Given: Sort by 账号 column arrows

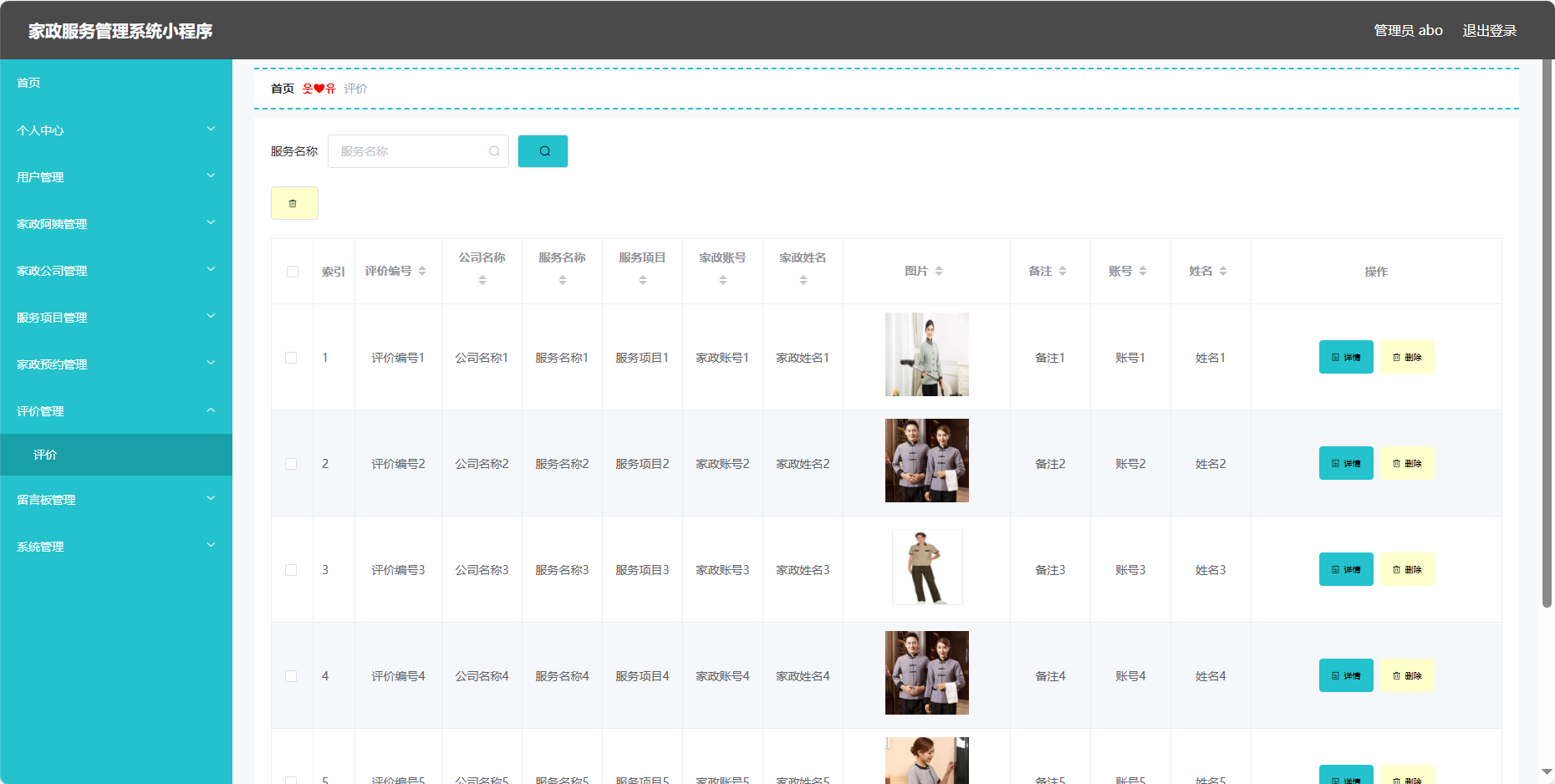Looking at the screenshot, I should [1143, 271].
